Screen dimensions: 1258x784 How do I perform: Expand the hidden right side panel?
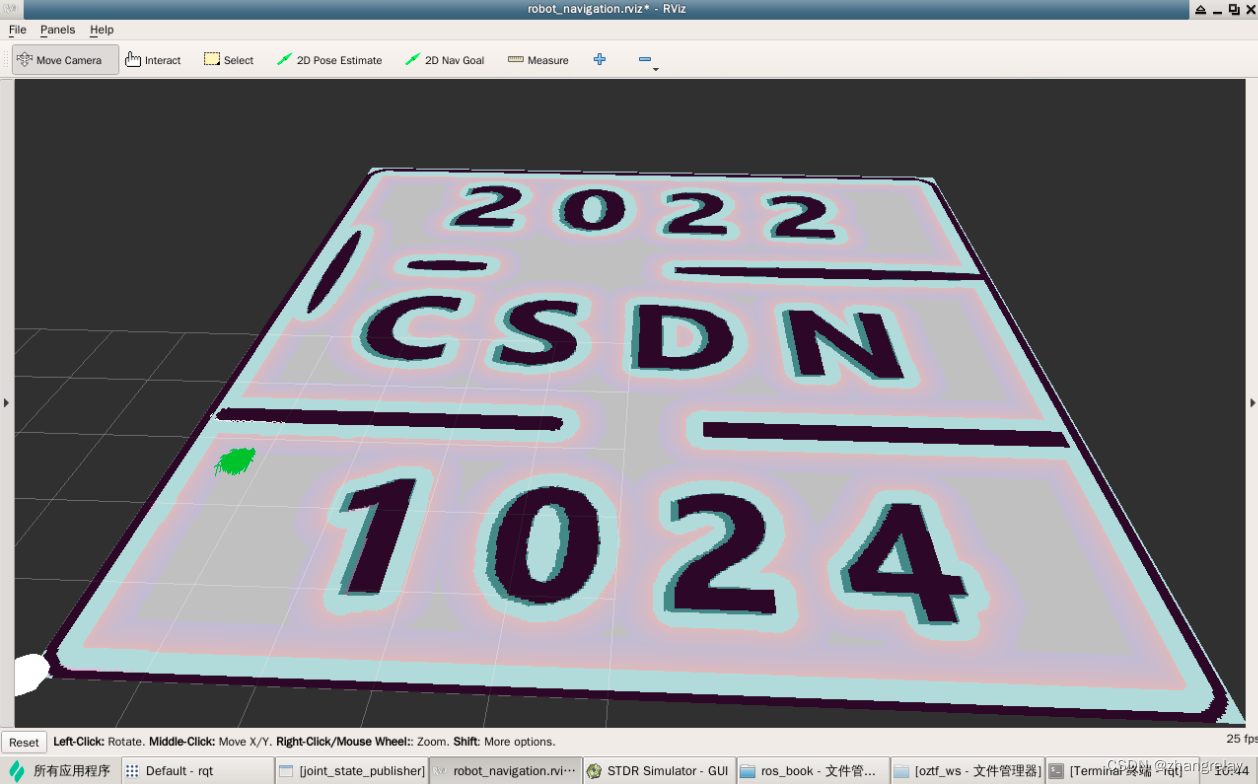(x=1252, y=403)
